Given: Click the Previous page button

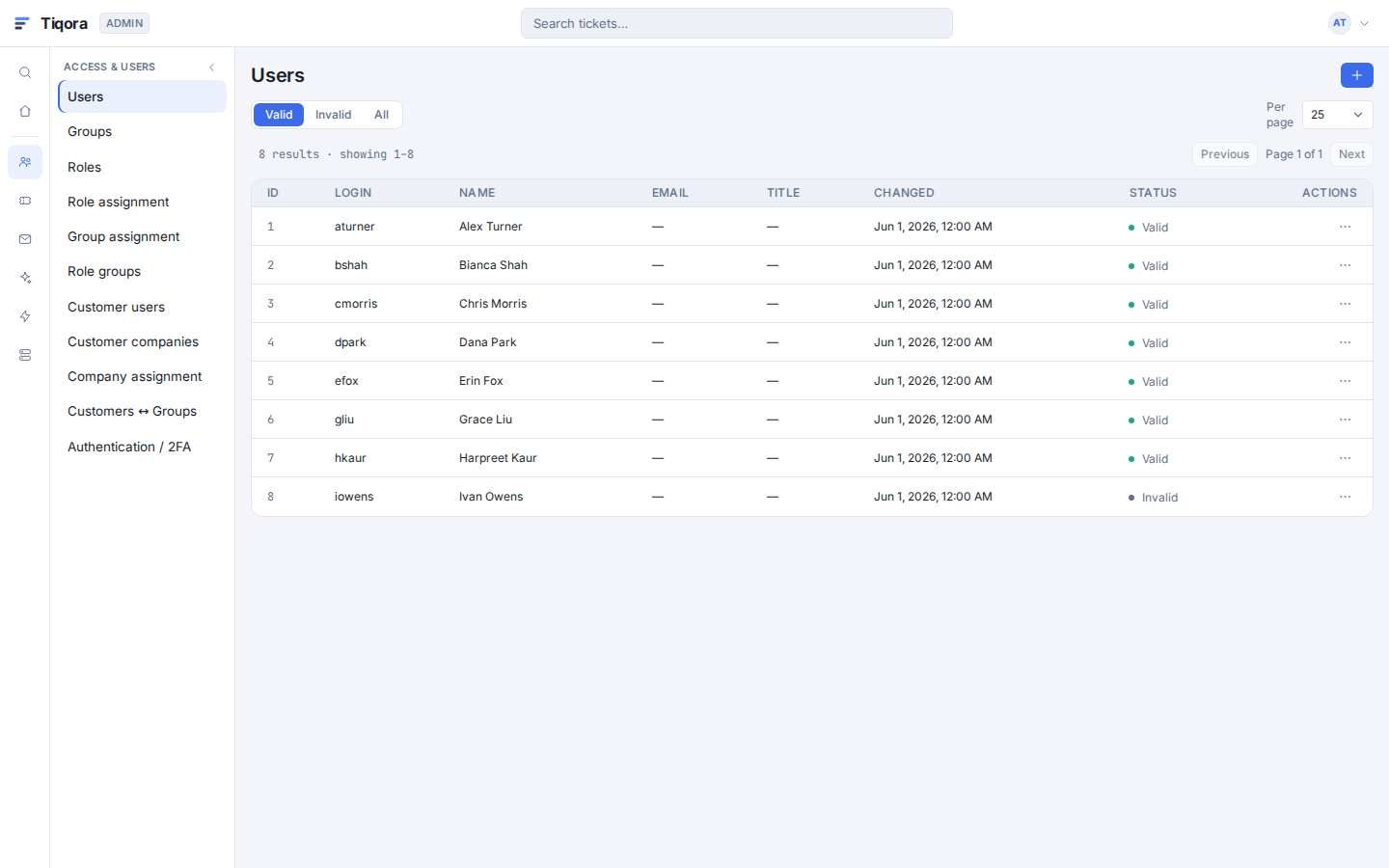Looking at the screenshot, I should (x=1224, y=154).
